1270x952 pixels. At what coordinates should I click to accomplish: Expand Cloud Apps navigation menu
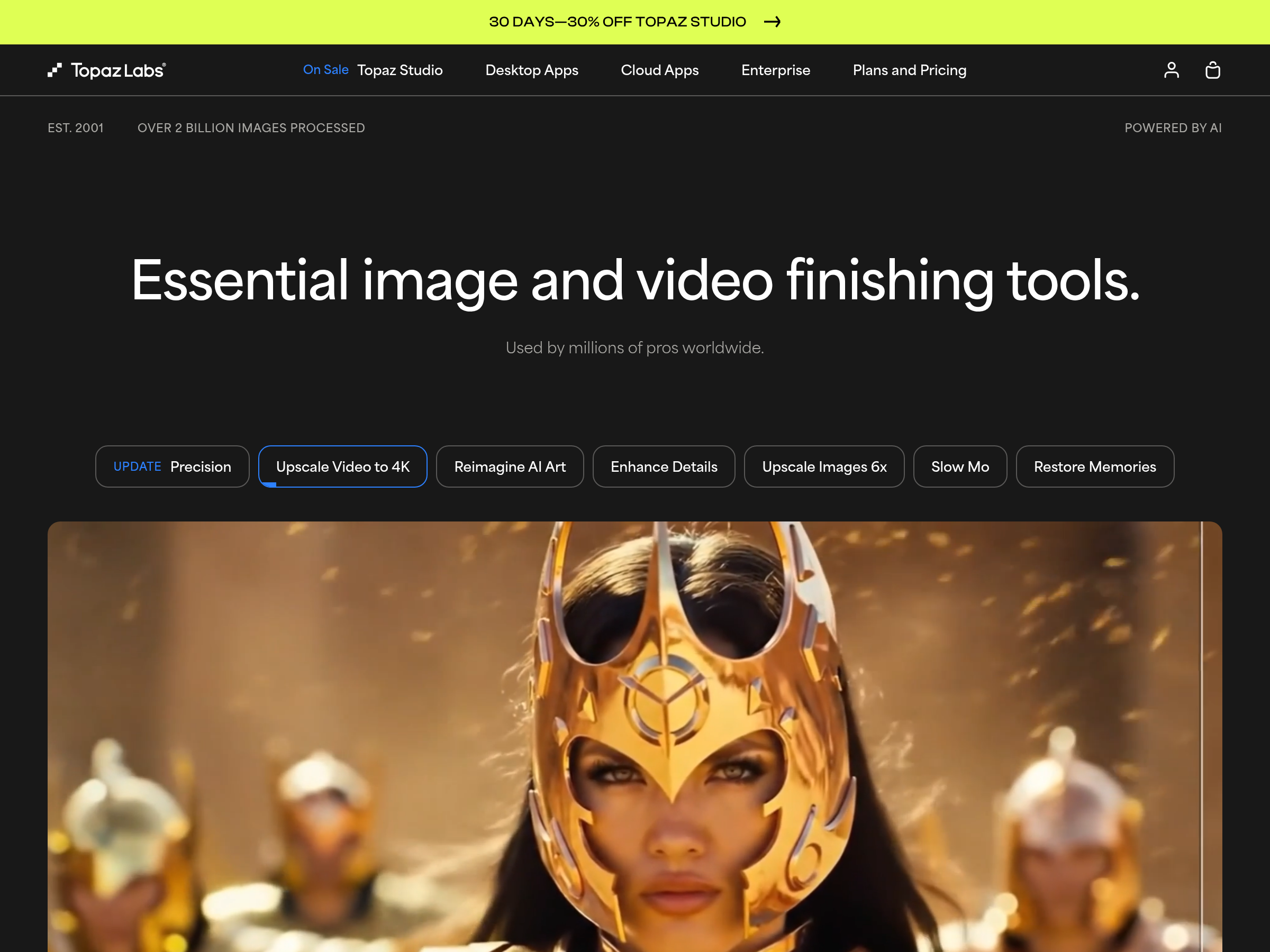pyautogui.click(x=659, y=70)
